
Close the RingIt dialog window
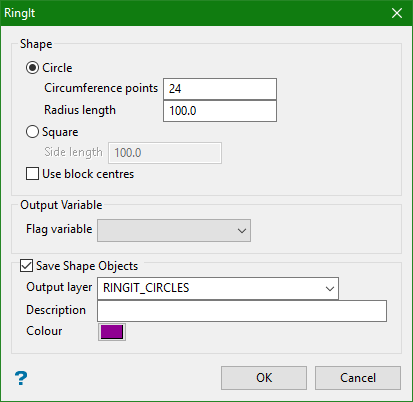point(397,13)
